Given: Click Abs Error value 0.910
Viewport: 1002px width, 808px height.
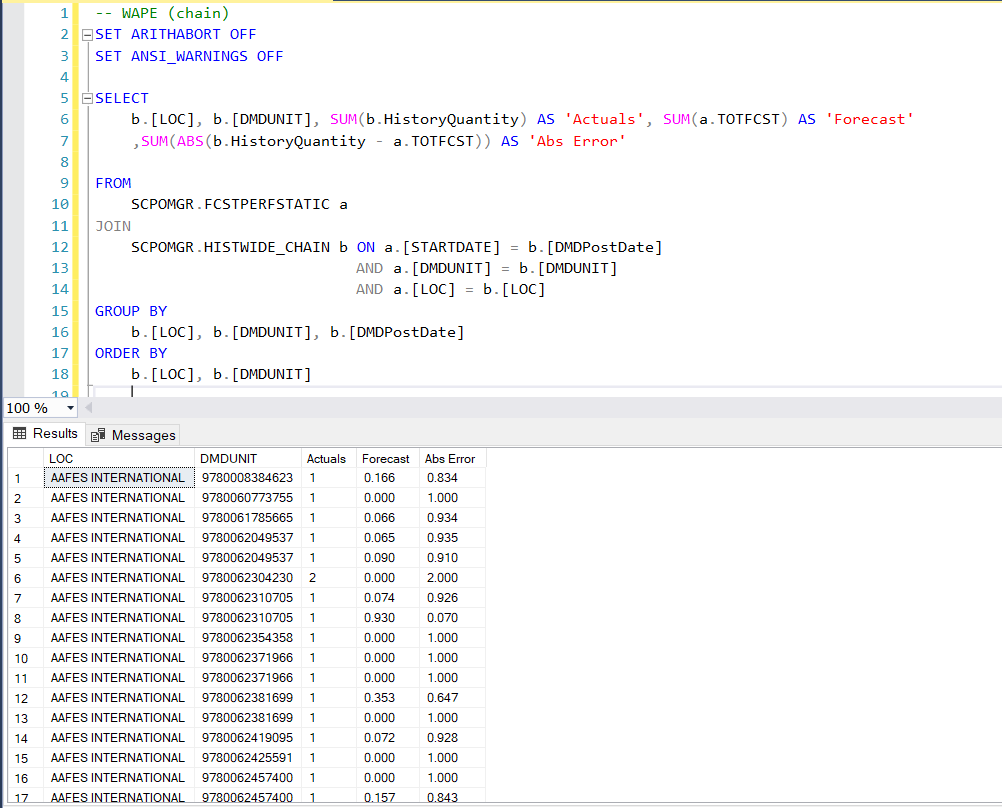Looking at the screenshot, I should point(452,558).
